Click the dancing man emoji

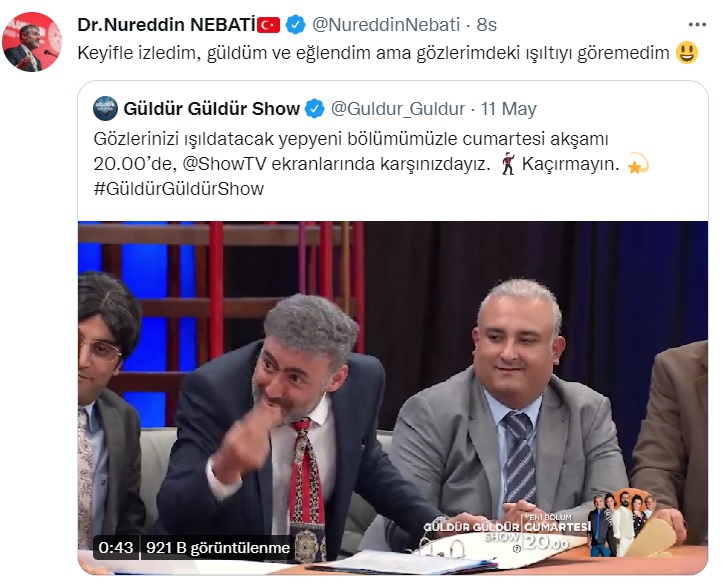click(x=508, y=164)
